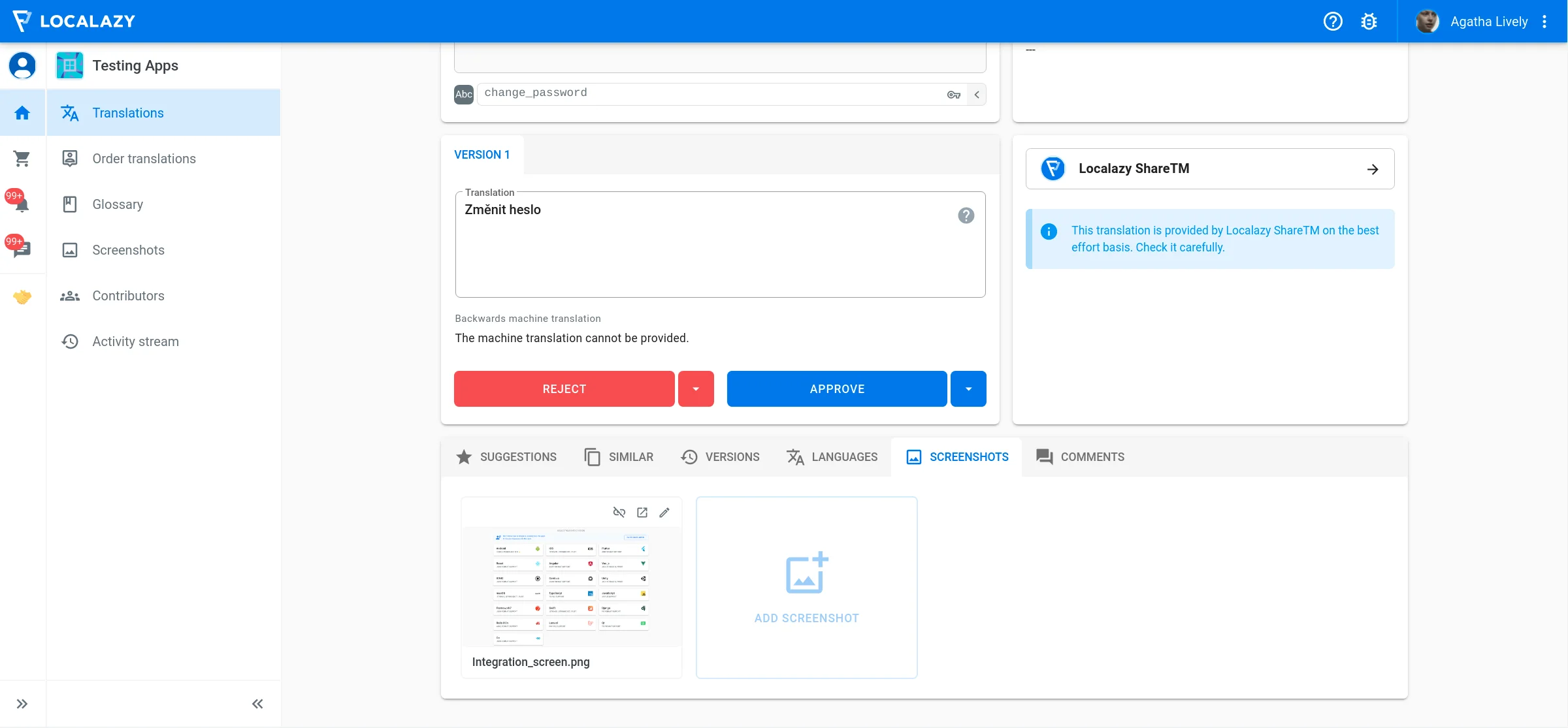The width and height of the screenshot is (1568, 728).
Task: Click the question mark in Translation field
Action: (966, 215)
